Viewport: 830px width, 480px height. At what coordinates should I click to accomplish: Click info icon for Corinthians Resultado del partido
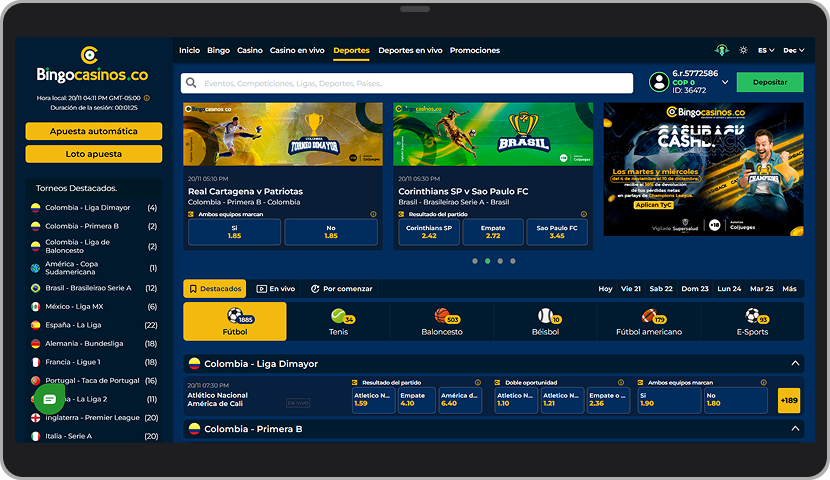[x=584, y=214]
